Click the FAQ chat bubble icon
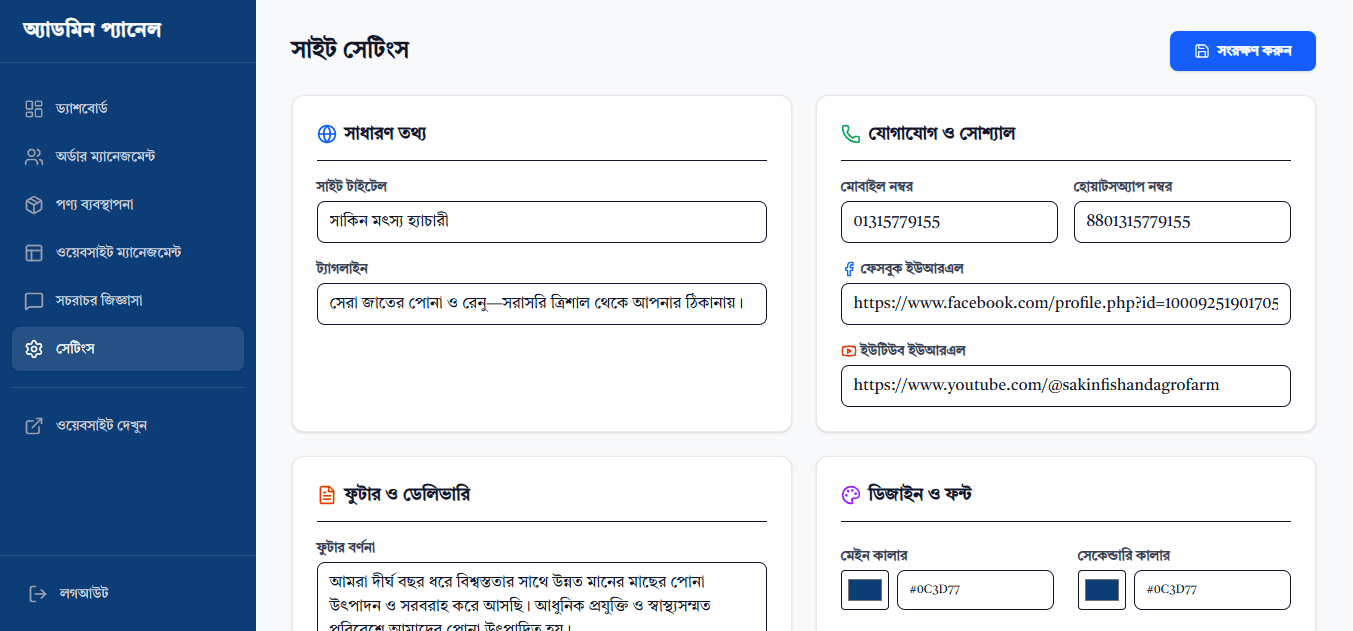This screenshot has width=1353, height=631. (x=34, y=300)
